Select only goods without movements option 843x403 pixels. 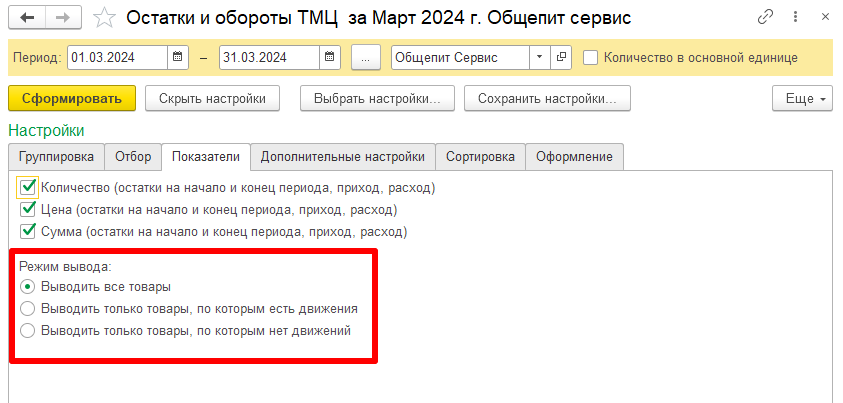(28, 331)
